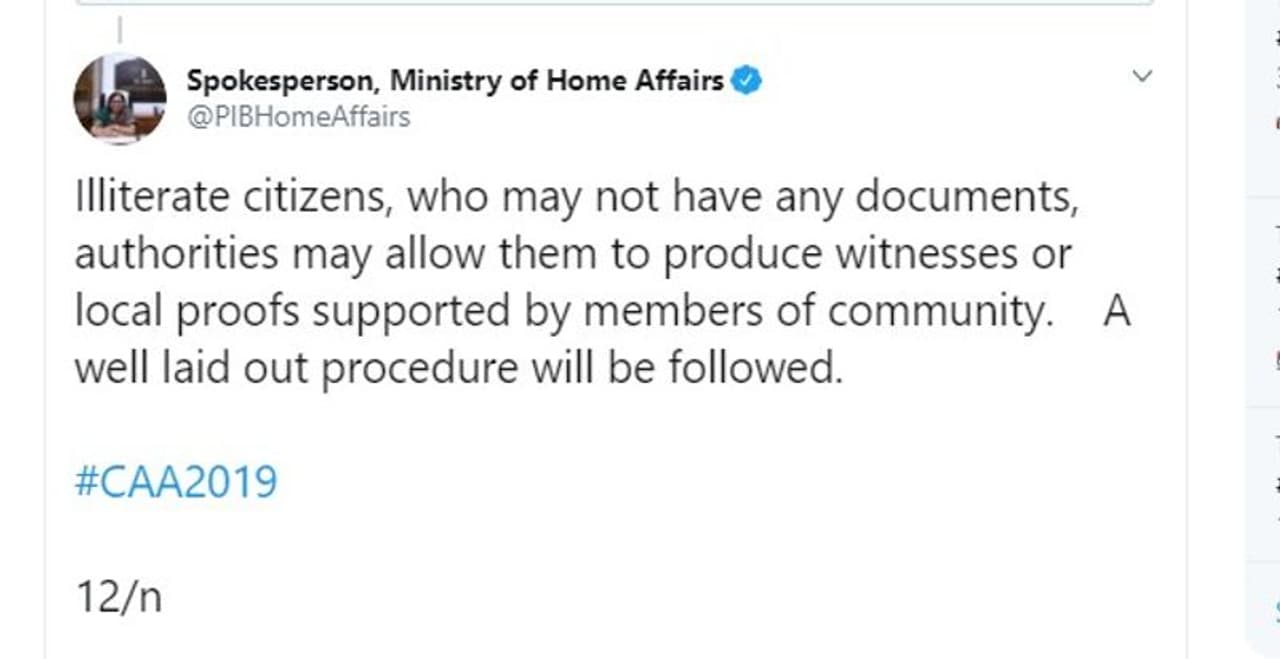The image size is (1280, 659).
Task: Click the blue verified badge
Action: (x=746, y=81)
